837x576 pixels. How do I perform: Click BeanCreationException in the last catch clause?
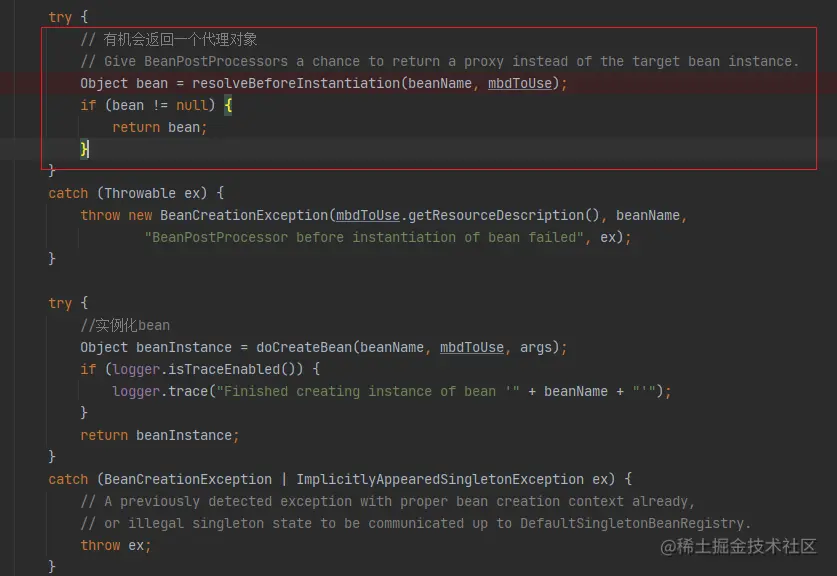pos(188,479)
